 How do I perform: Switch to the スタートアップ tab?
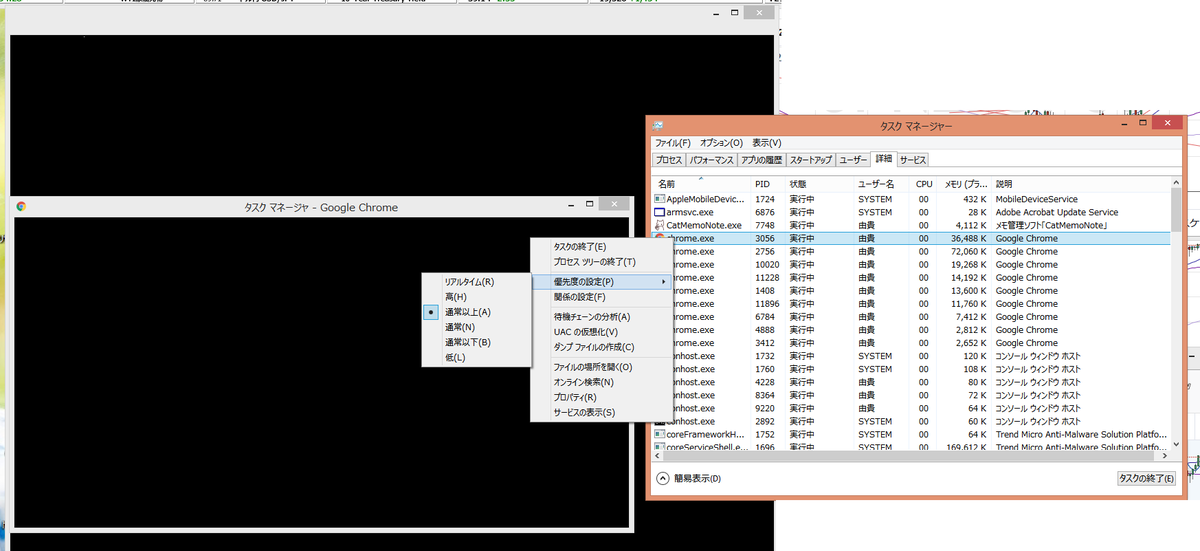tap(810, 160)
